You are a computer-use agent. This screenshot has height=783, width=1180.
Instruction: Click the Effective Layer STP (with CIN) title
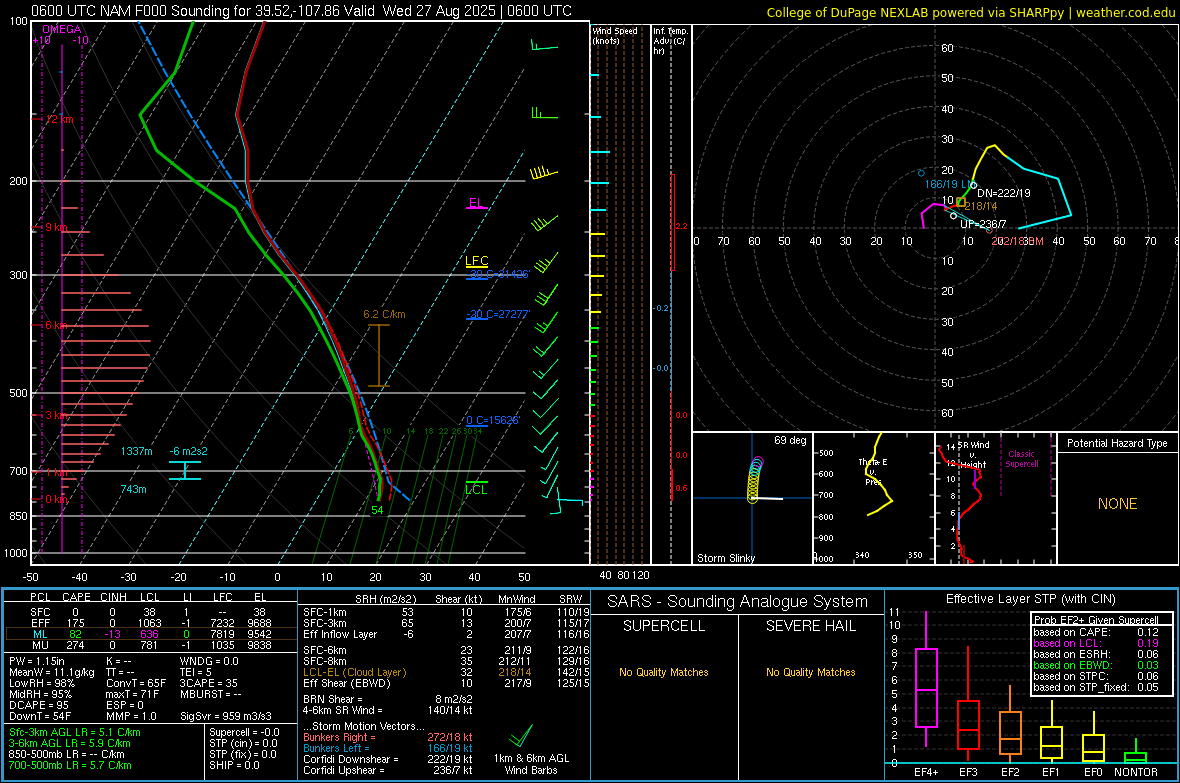(1030, 599)
